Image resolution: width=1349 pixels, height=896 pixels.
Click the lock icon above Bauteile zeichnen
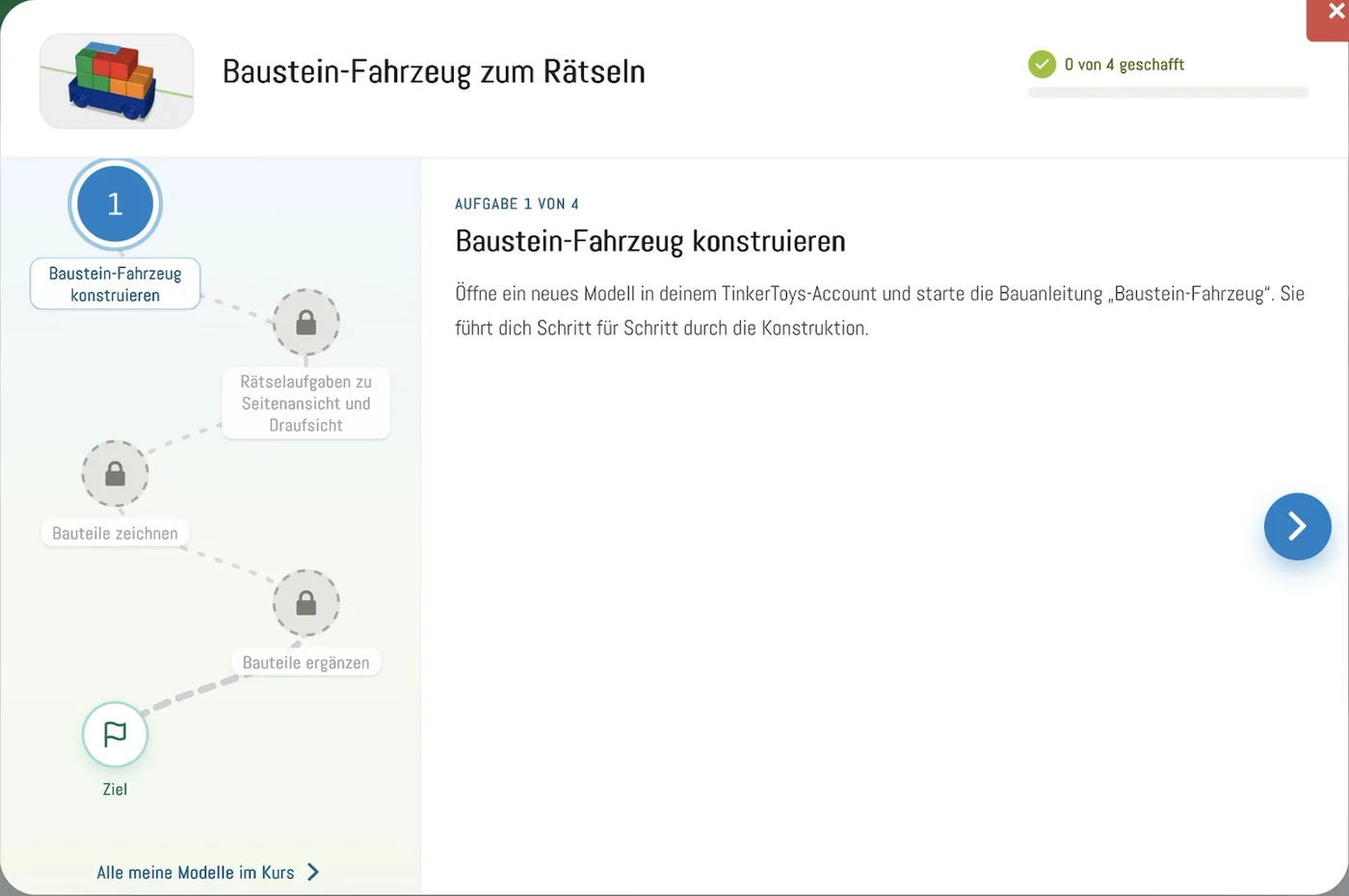pos(115,474)
